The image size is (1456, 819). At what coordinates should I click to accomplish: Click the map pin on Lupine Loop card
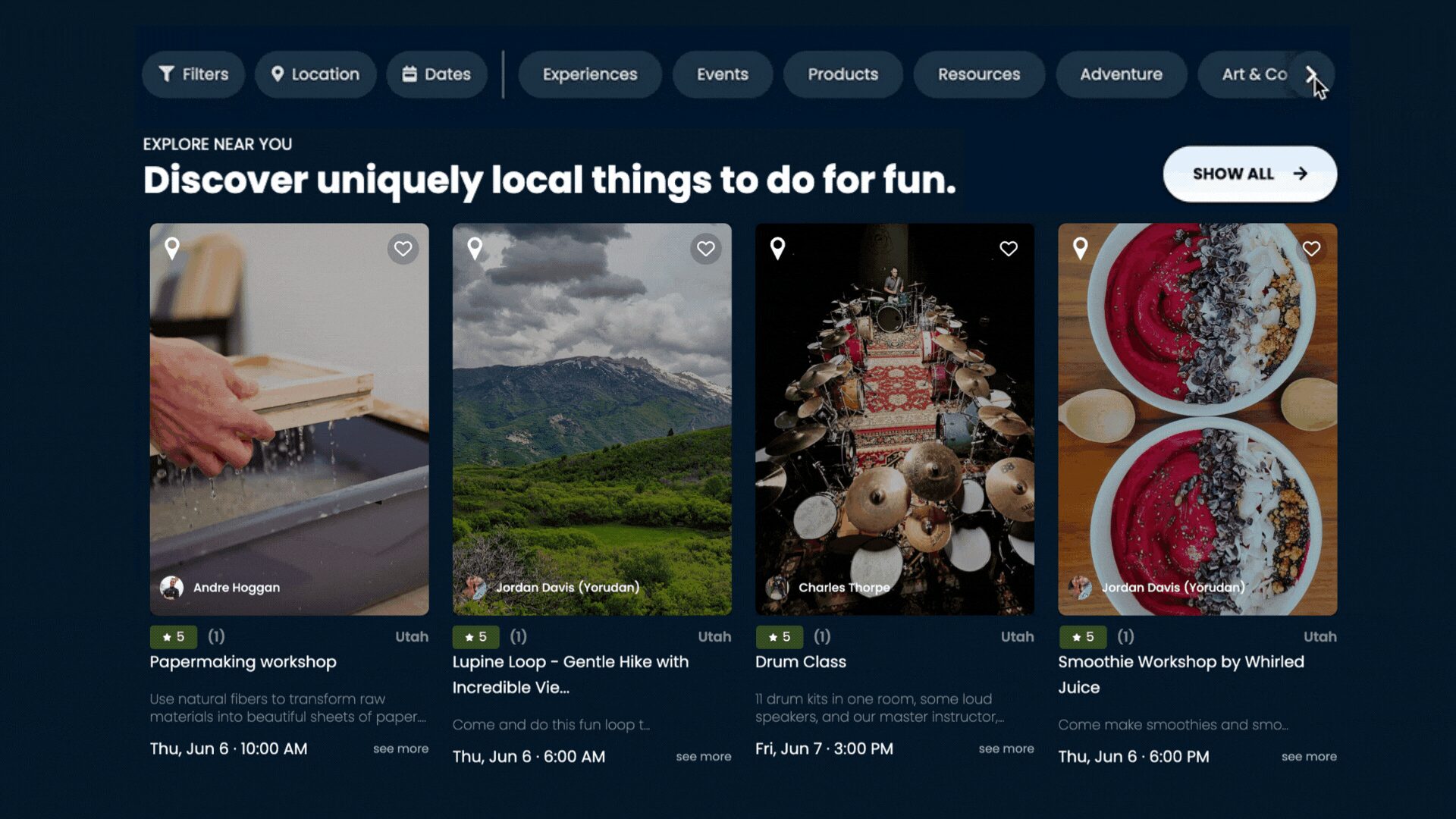(x=475, y=248)
